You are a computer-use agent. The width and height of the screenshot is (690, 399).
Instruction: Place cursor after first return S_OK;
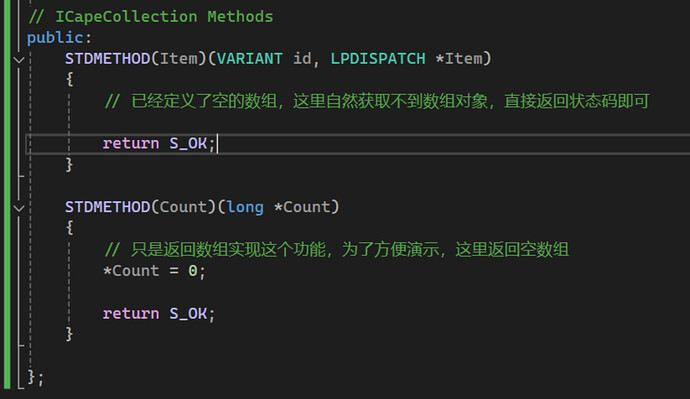coord(217,143)
